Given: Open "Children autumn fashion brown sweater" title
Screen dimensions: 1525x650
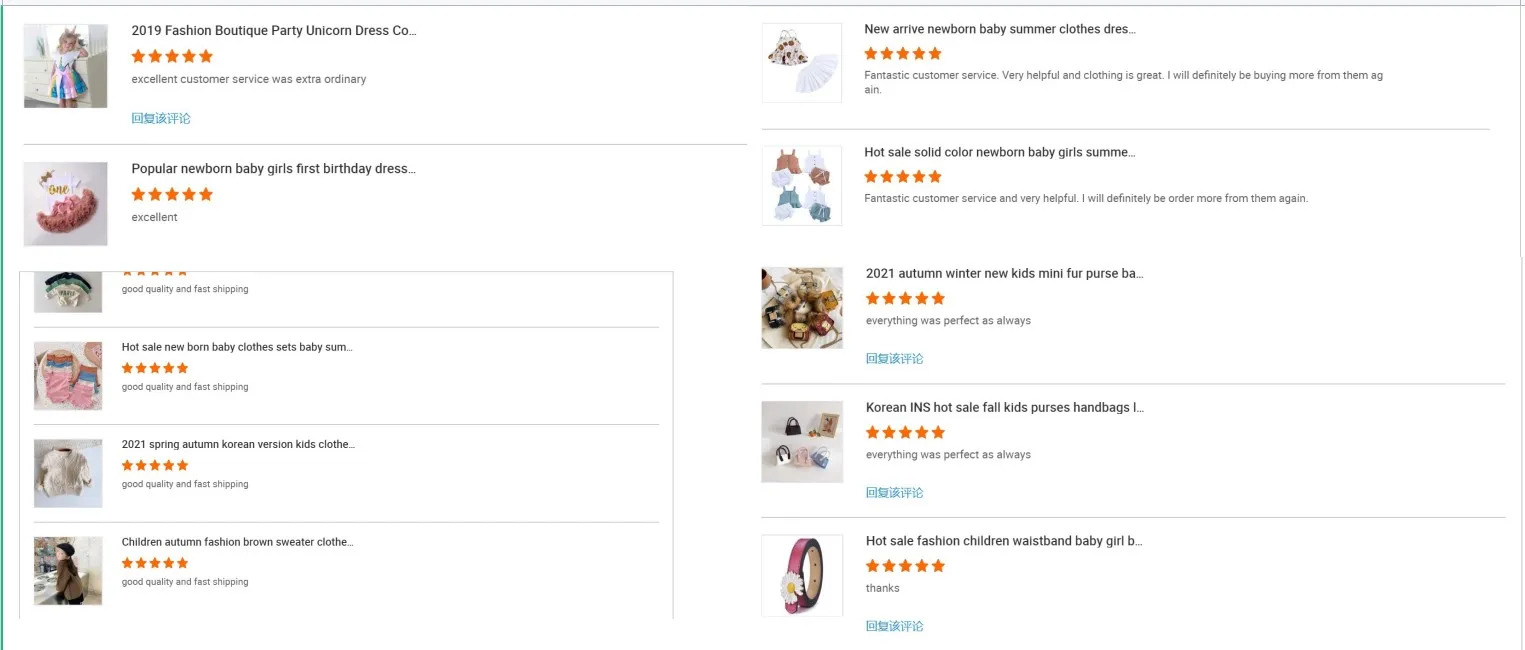Looking at the screenshot, I should click(237, 542).
